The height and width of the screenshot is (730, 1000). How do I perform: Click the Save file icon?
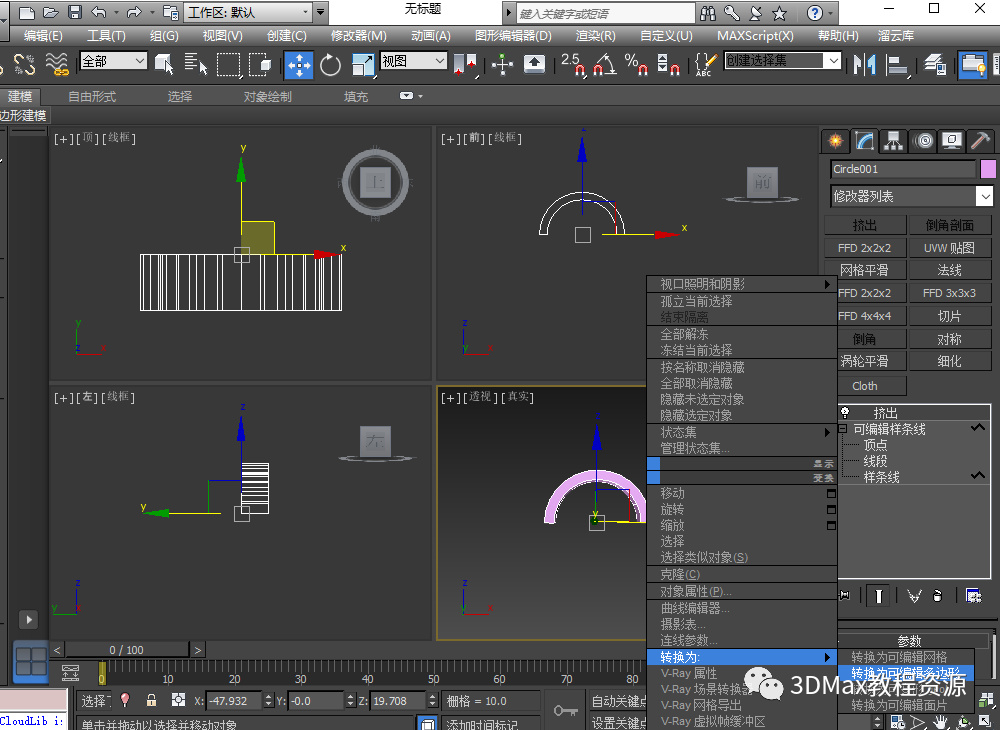75,13
